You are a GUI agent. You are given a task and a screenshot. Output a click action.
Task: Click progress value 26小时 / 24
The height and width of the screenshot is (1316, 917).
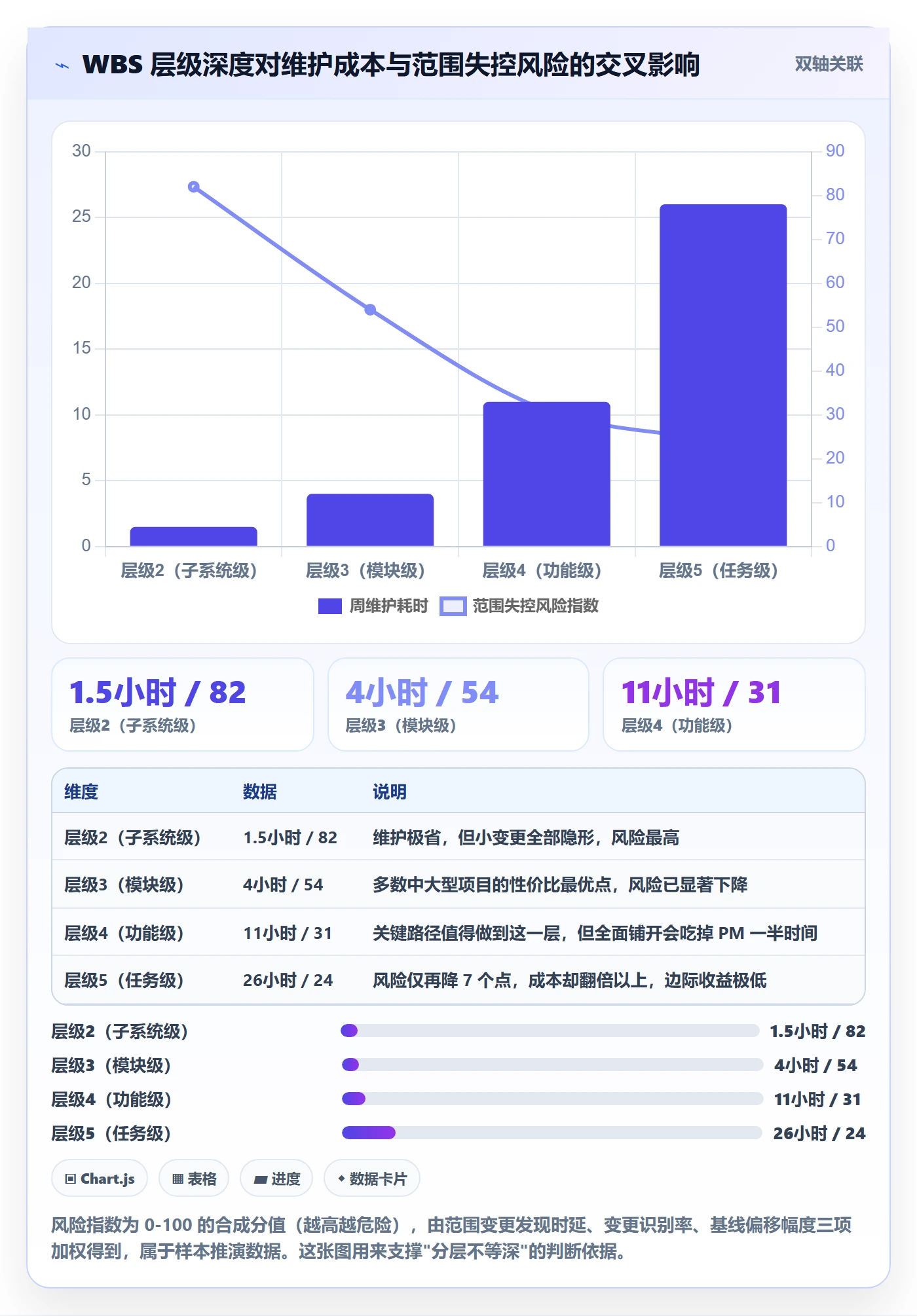tap(819, 1133)
